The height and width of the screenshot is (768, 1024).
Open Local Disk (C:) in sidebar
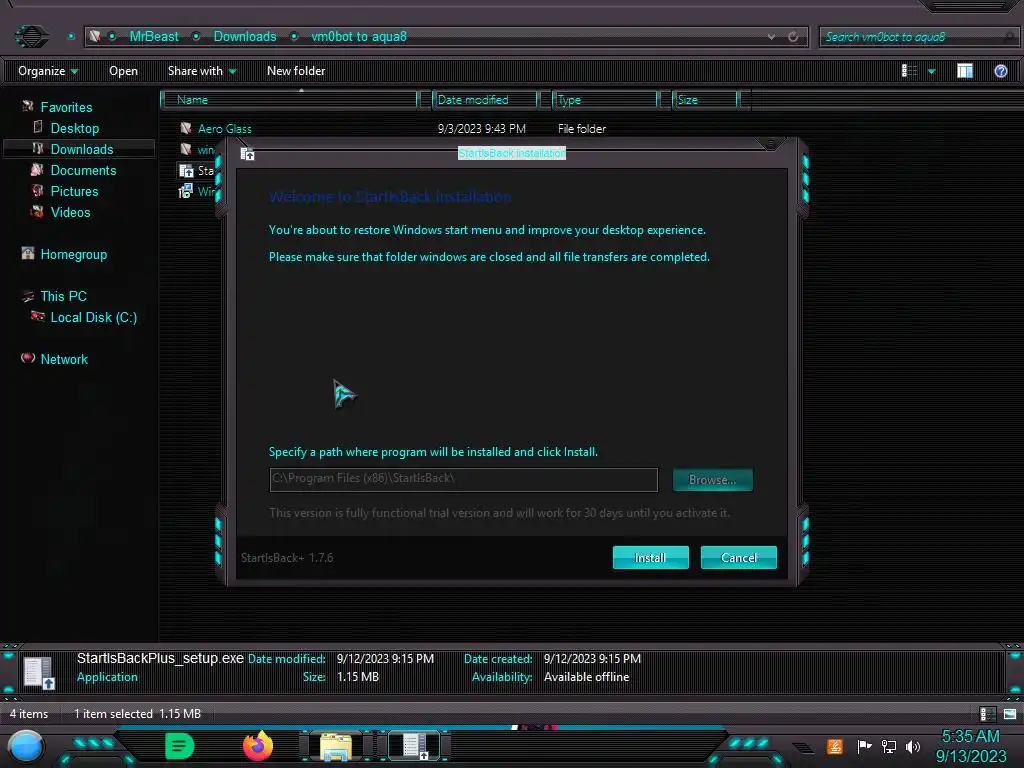(x=93, y=317)
